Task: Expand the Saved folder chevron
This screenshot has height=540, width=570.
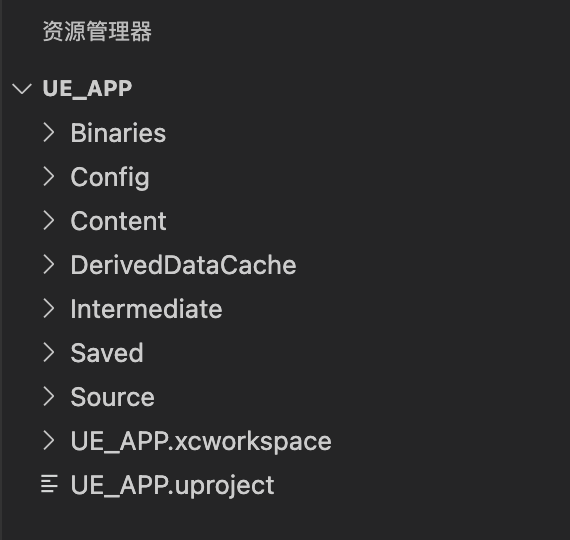Action: [x=49, y=352]
